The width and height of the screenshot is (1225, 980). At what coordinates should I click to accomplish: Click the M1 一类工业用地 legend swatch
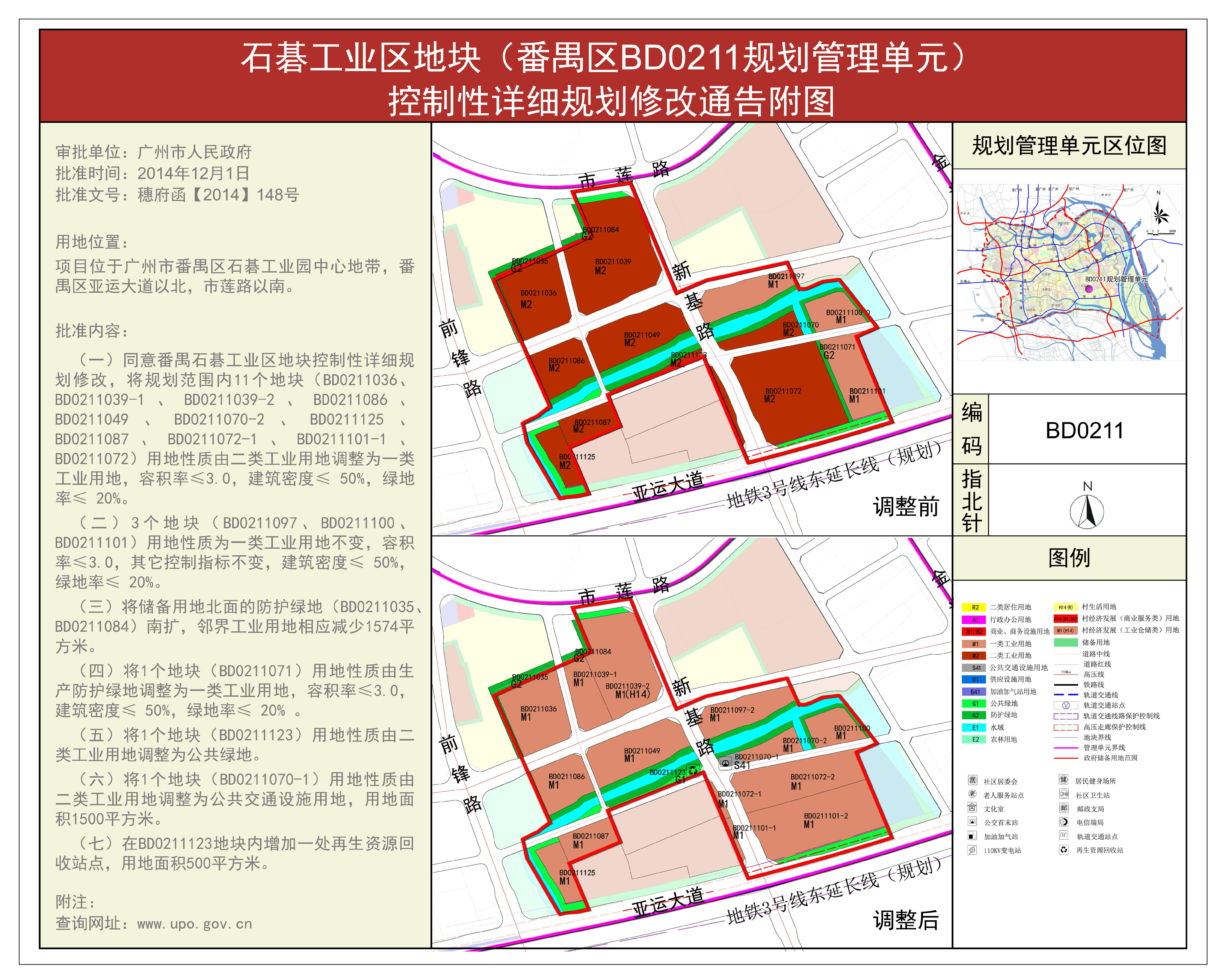[x=974, y=644]
